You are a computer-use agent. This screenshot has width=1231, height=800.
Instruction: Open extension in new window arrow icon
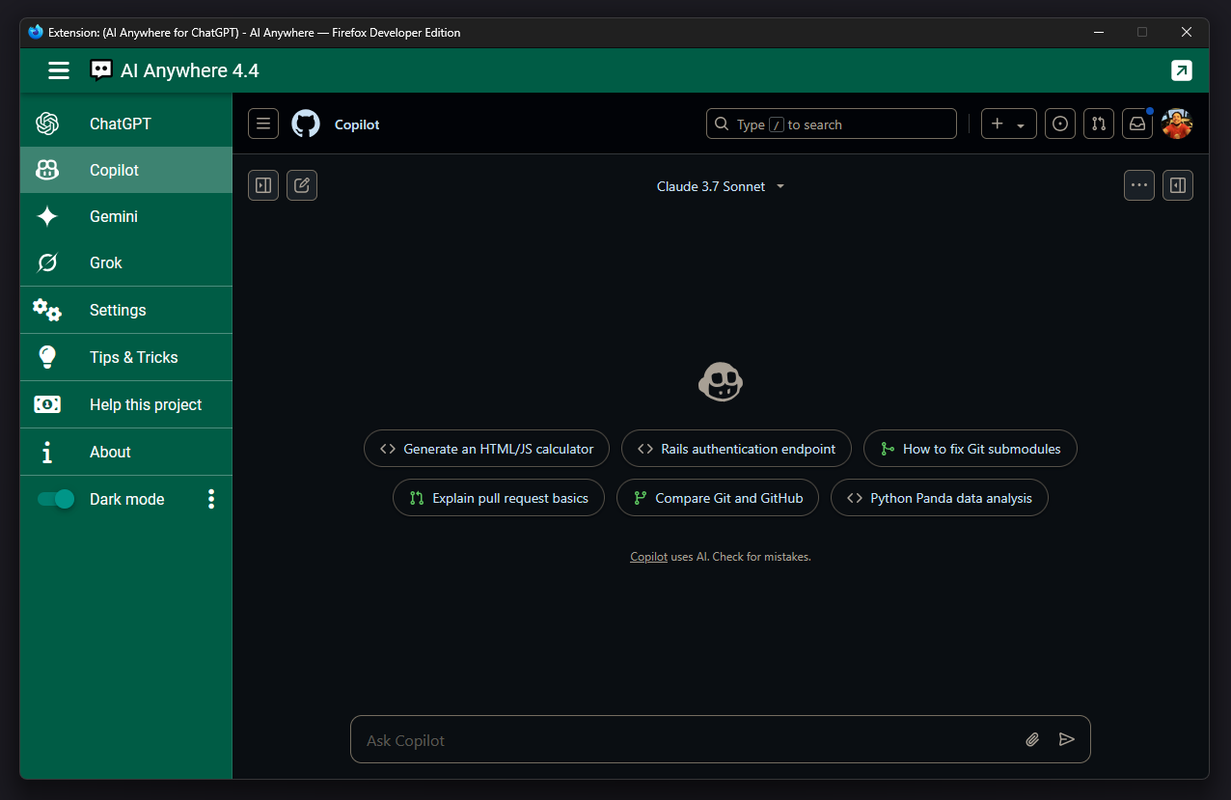click(x=1181, y=70)
